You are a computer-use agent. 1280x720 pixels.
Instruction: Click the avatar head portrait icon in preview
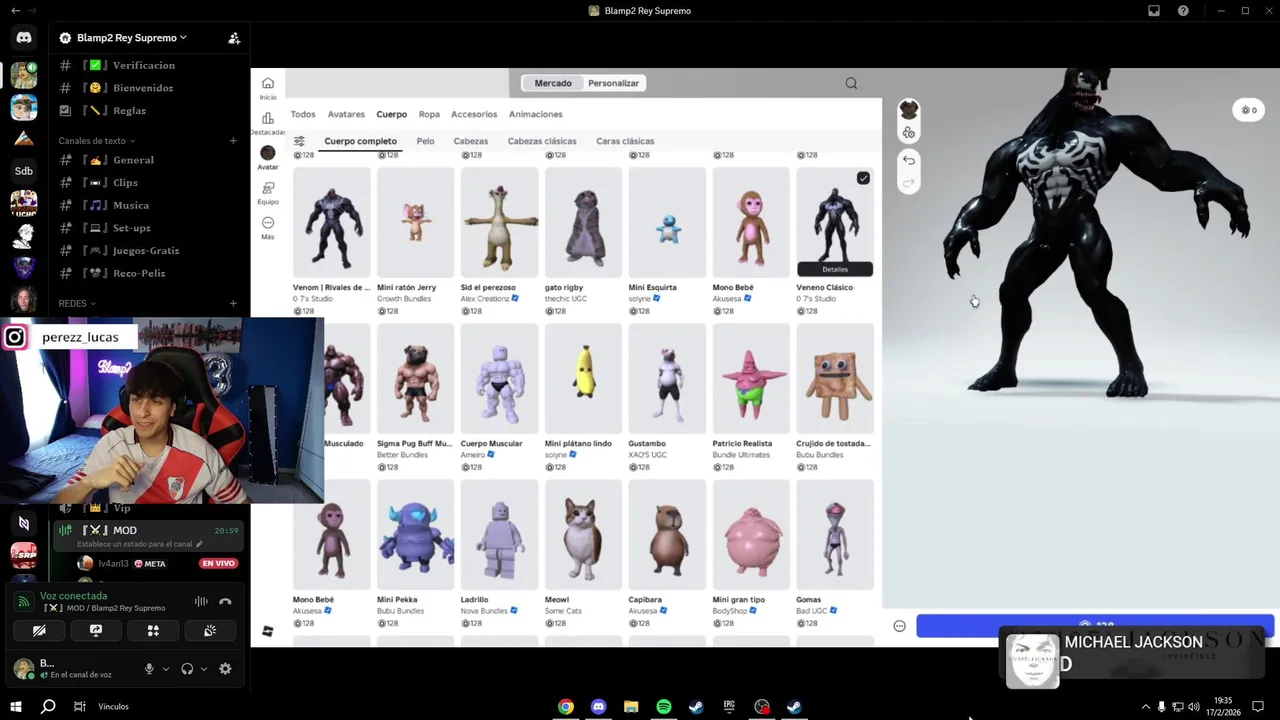[x=908, y=109]
